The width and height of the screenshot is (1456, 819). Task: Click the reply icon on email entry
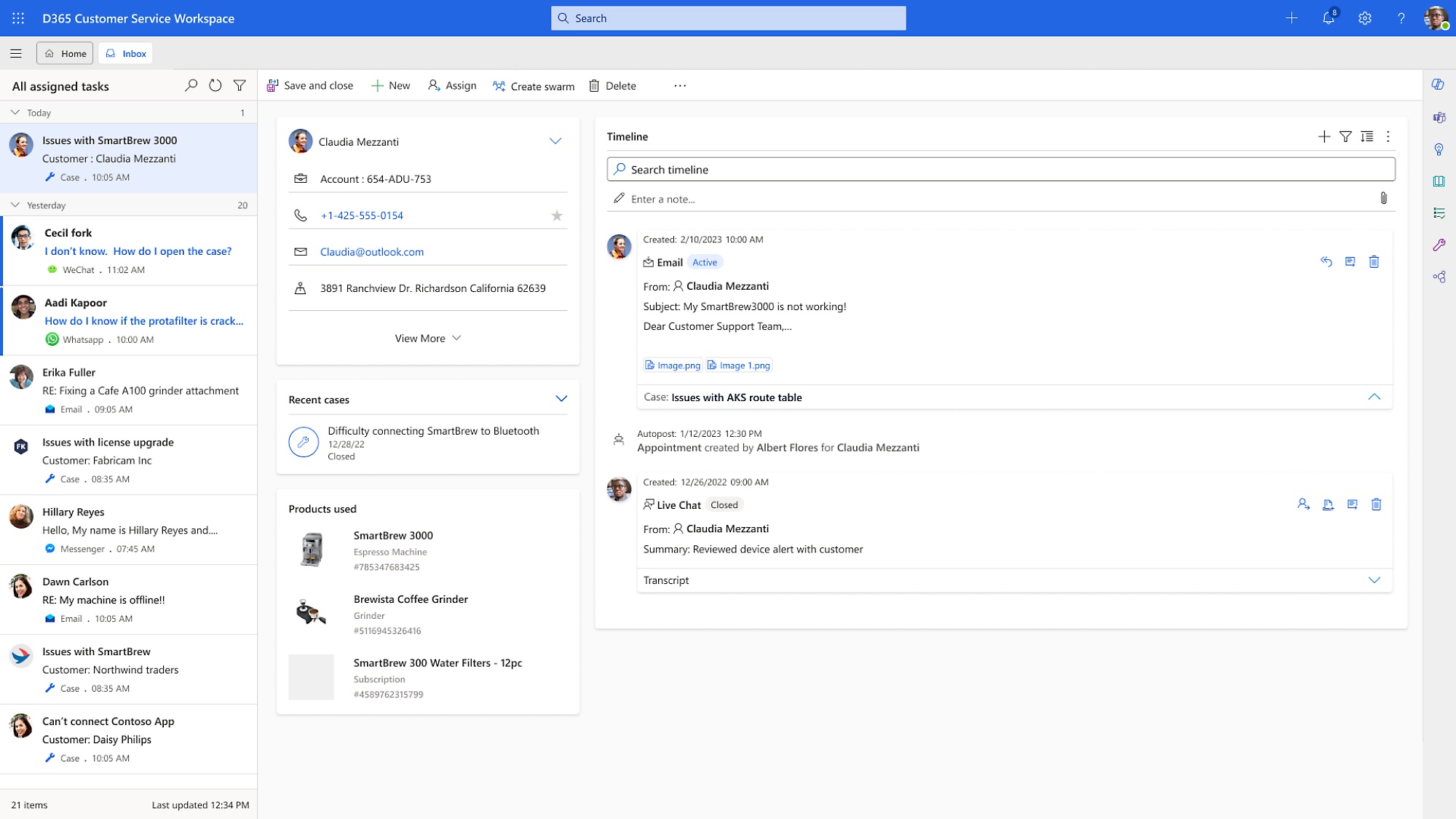click(1326, 261)
